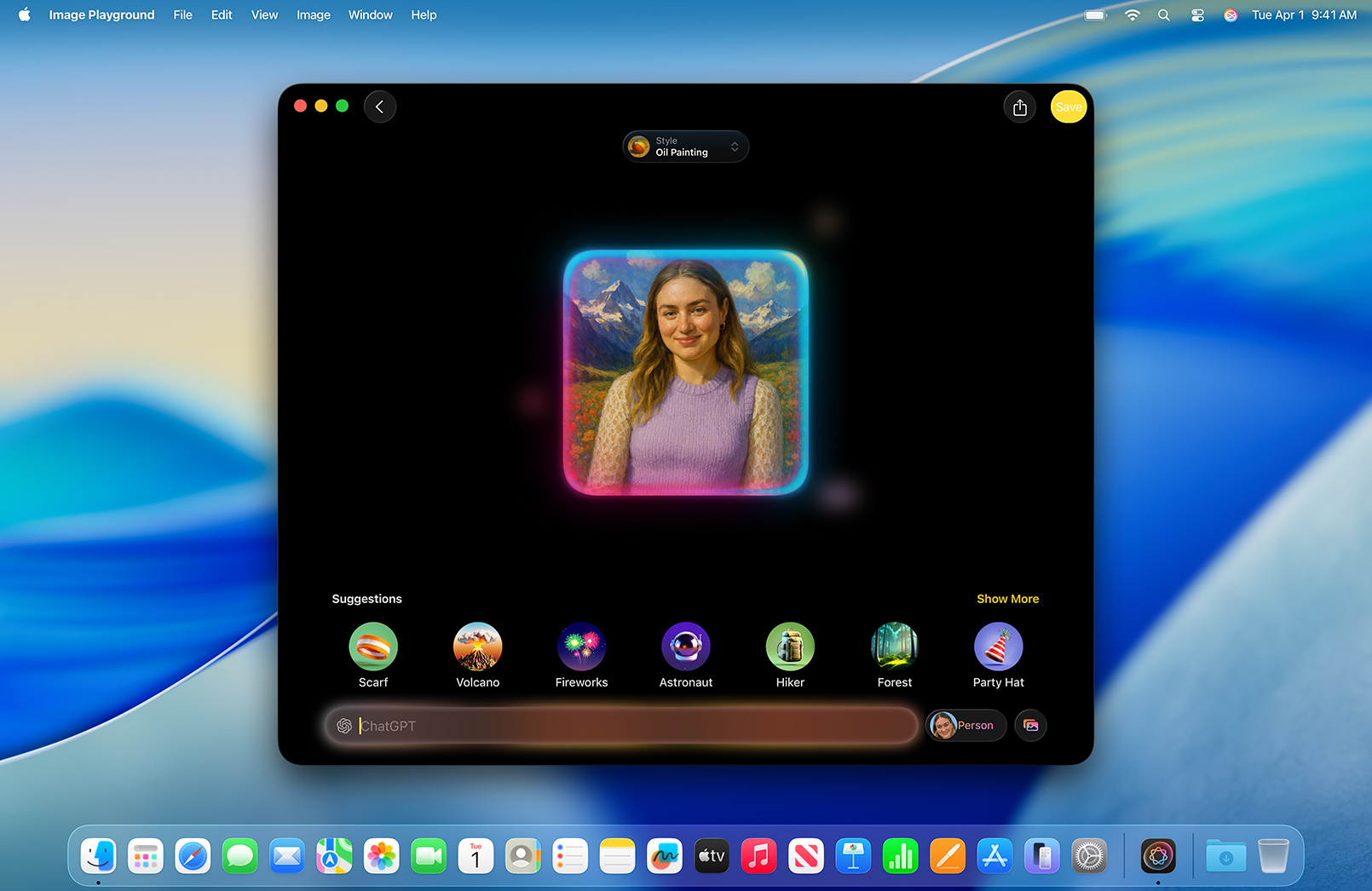Open the photo picker icon
The height and width of the screenshot is (891, 1372).
(x=1030, y=726)
